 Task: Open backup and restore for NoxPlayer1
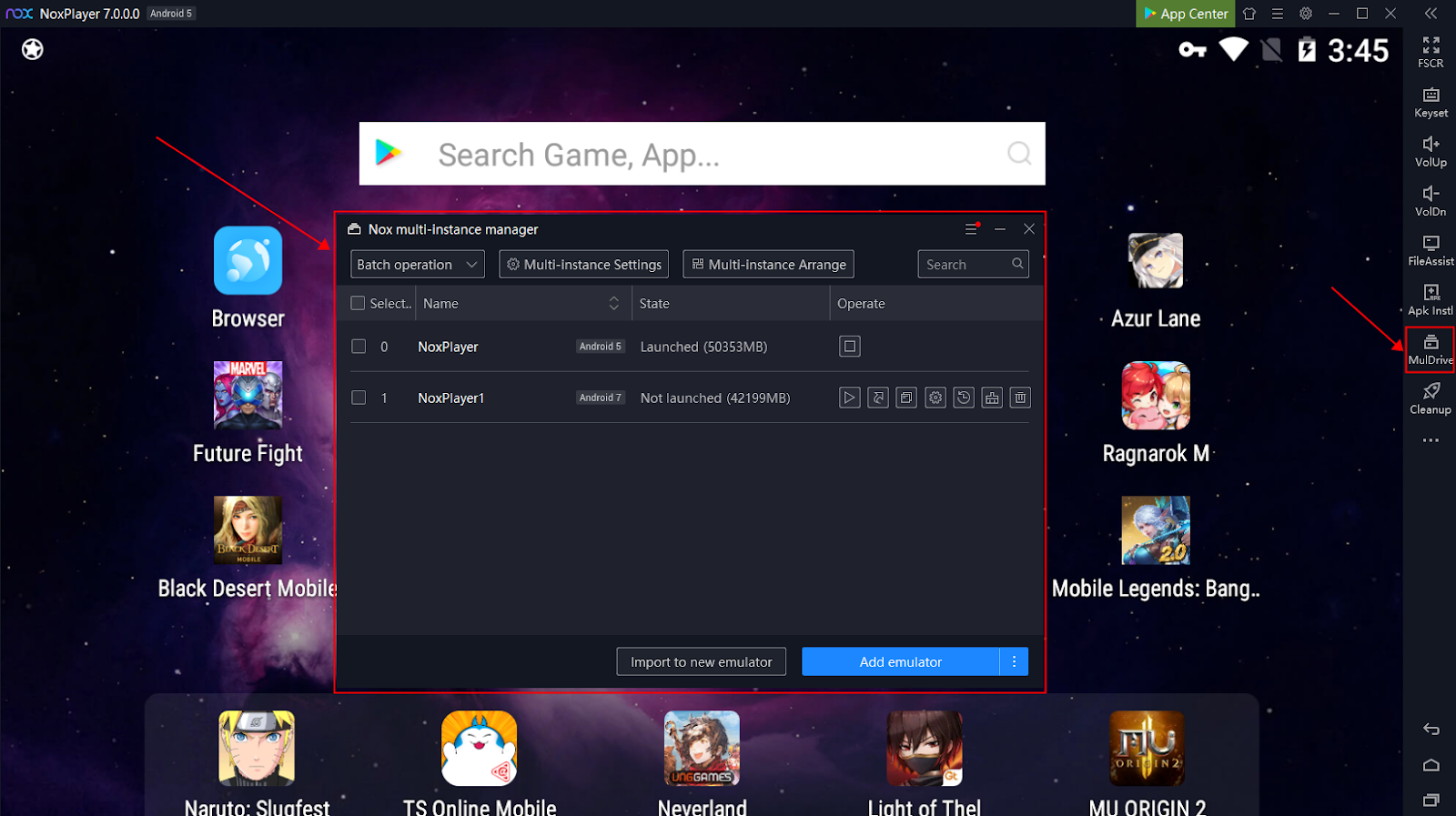(x=964, y=398)
